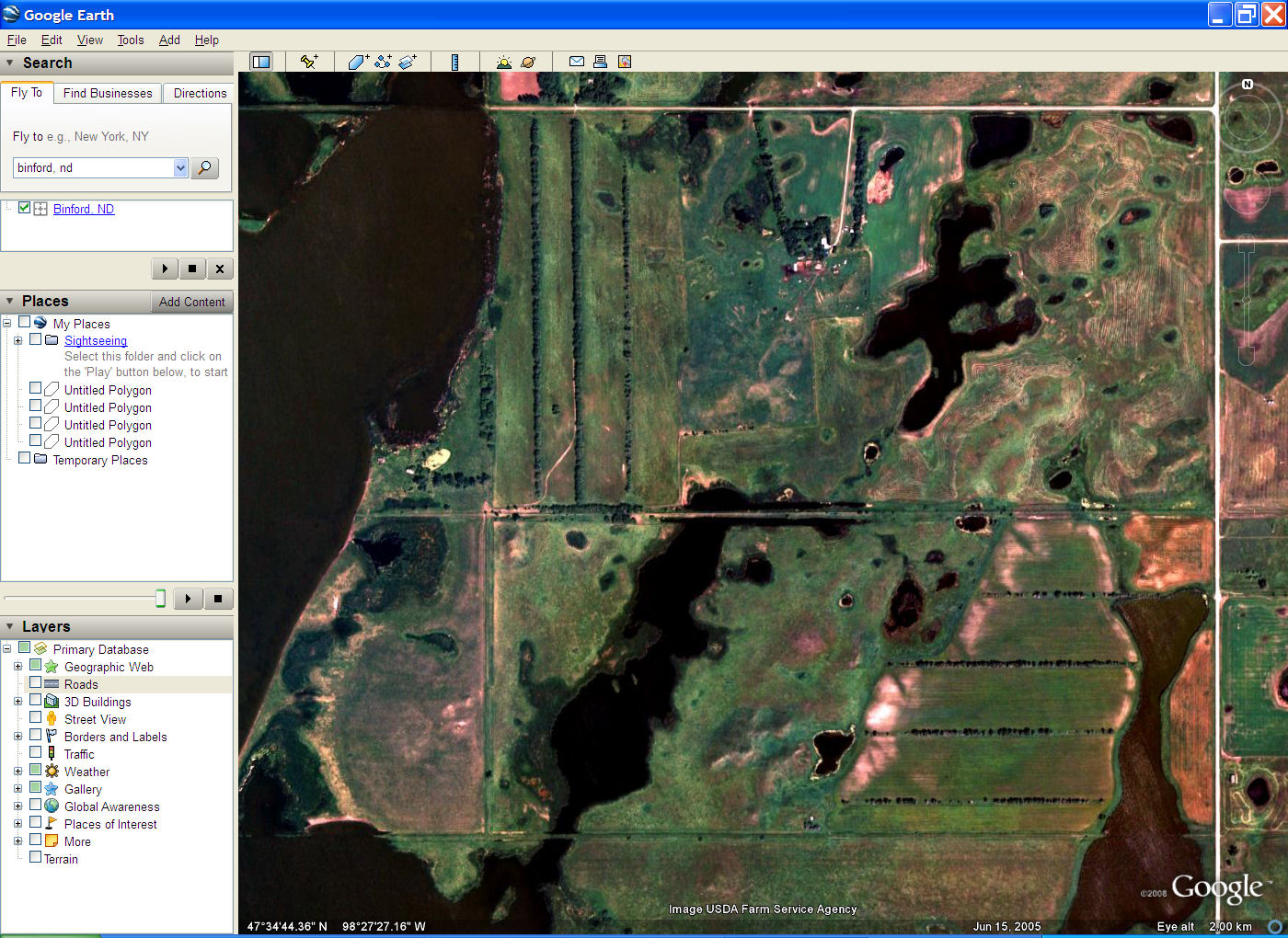Open the Ruler measuring tool

[454, 62]
